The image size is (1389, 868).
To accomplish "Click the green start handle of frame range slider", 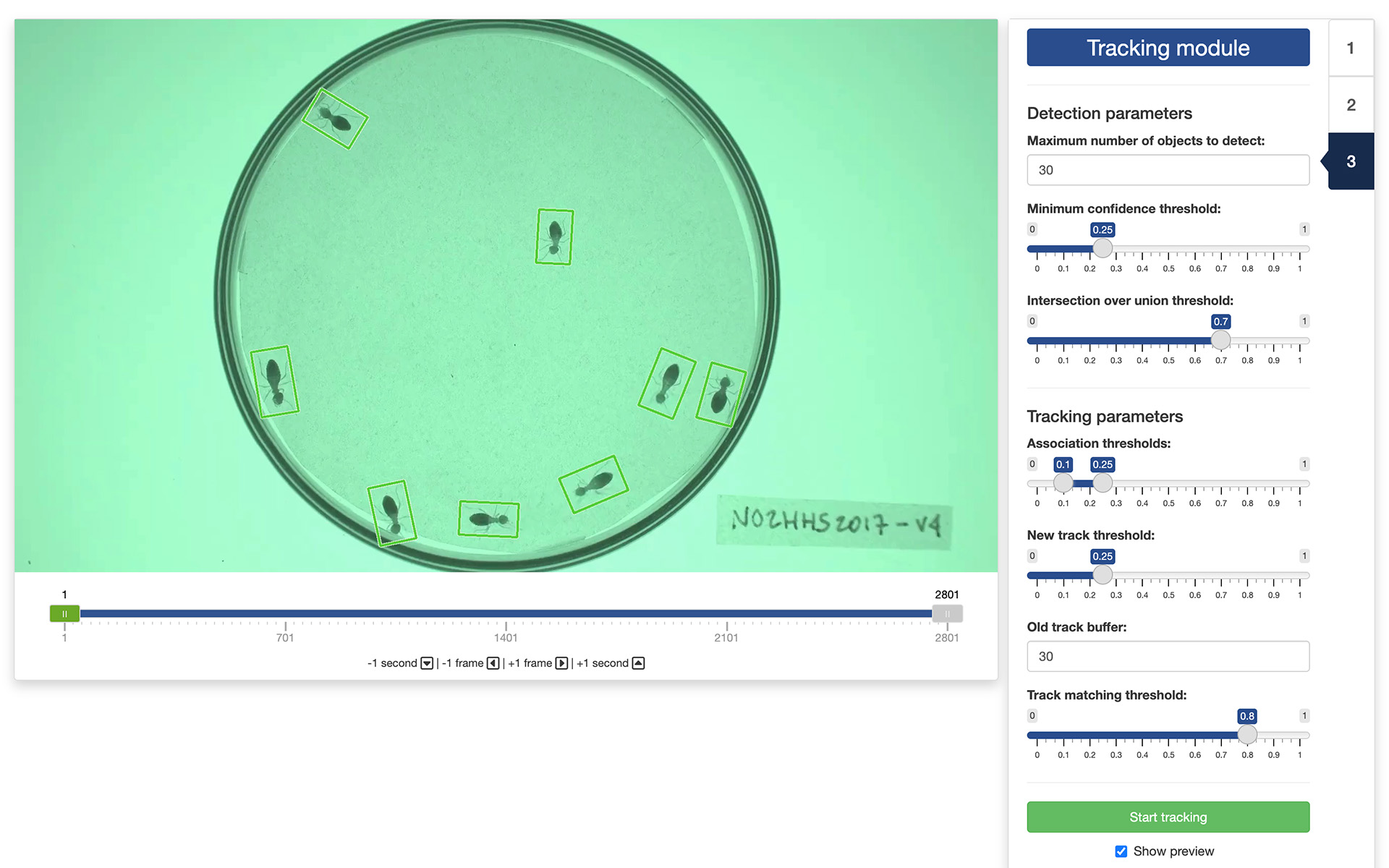I will [64, 613].
